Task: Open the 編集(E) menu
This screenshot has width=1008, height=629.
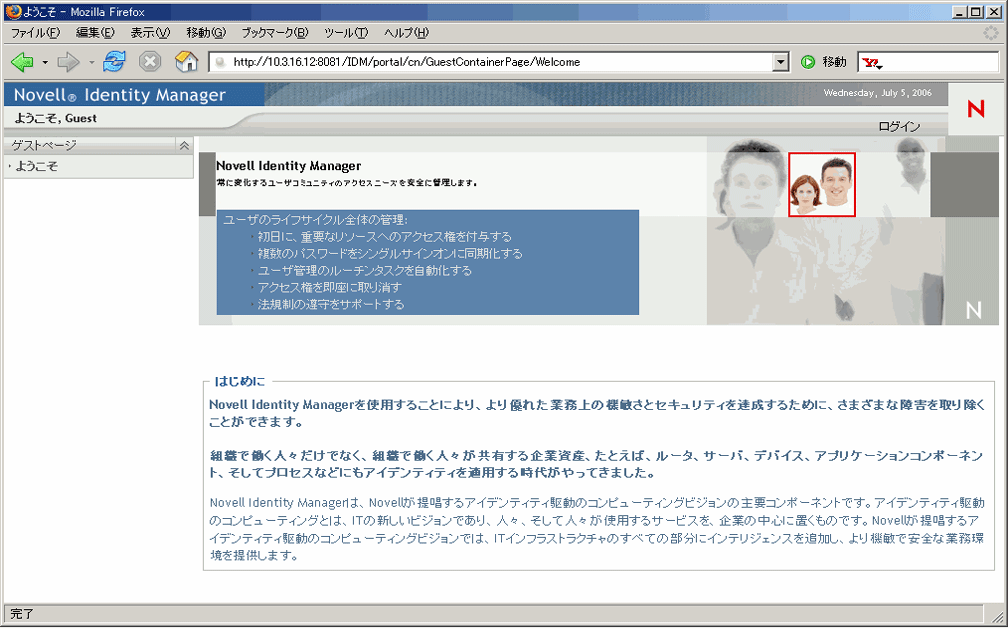Action: coord(95,32)
